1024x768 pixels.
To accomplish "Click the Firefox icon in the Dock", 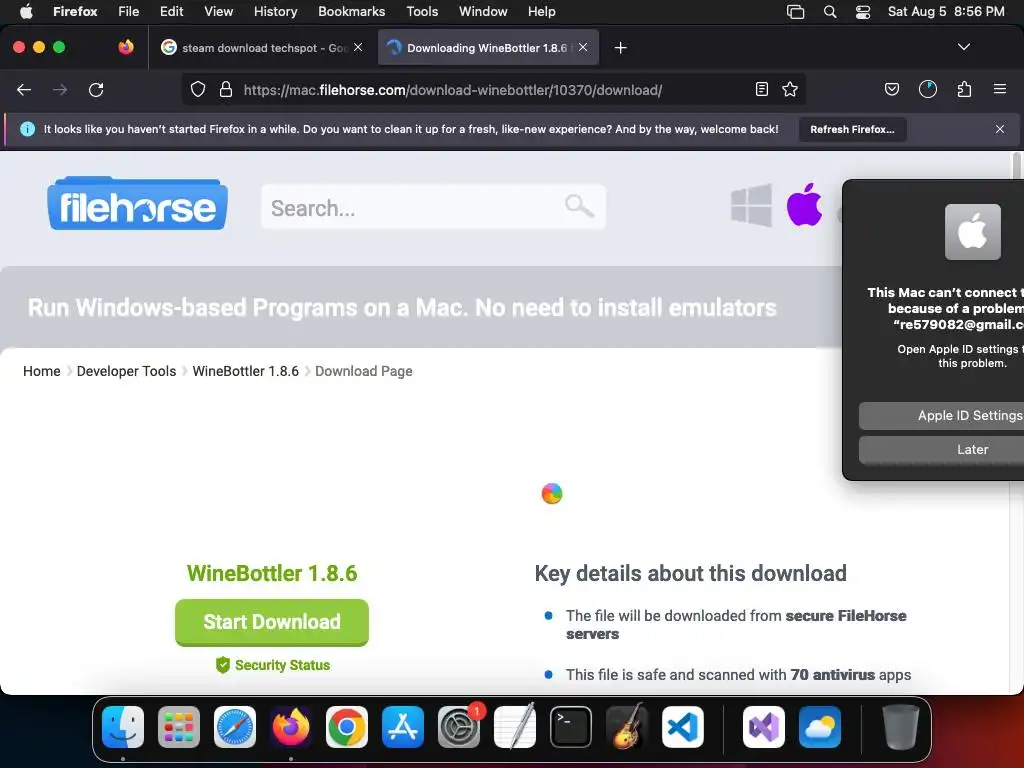I will (x=291, y=727).
